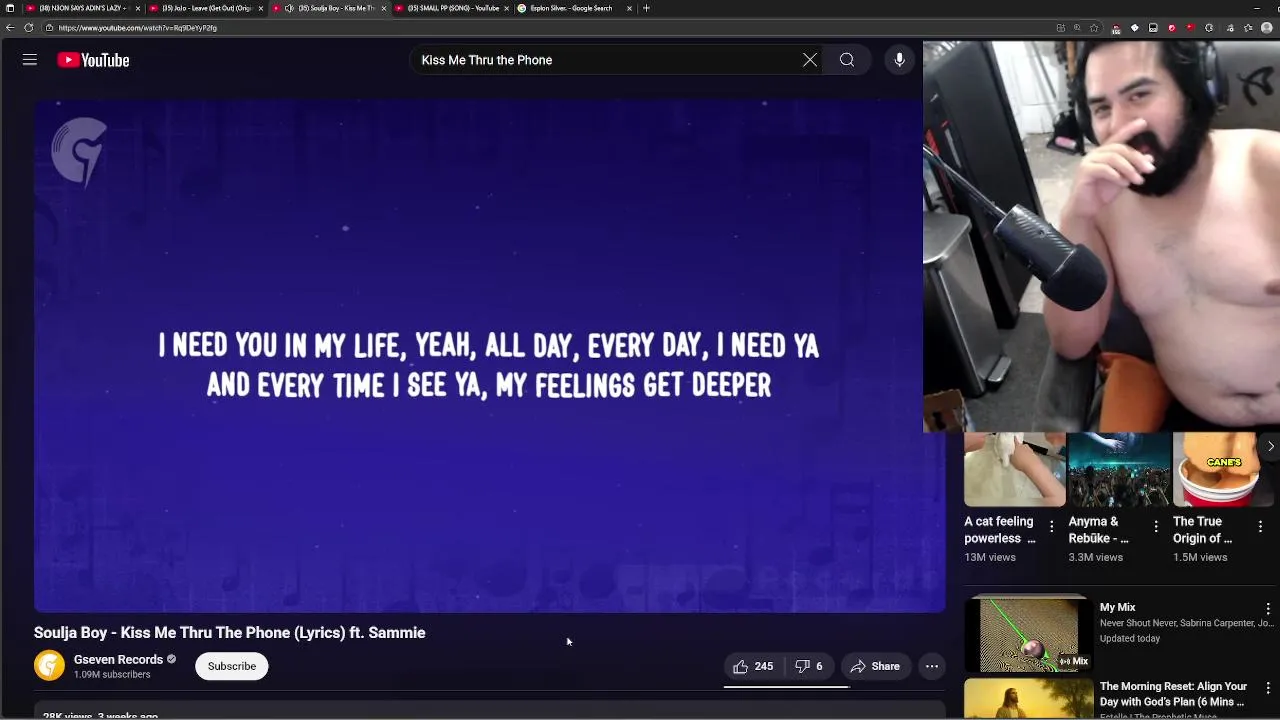This screenshot has width=1280, height=720.
Task: Close the Espion Silver Google Search tab
Action: [x=629, y=8]
